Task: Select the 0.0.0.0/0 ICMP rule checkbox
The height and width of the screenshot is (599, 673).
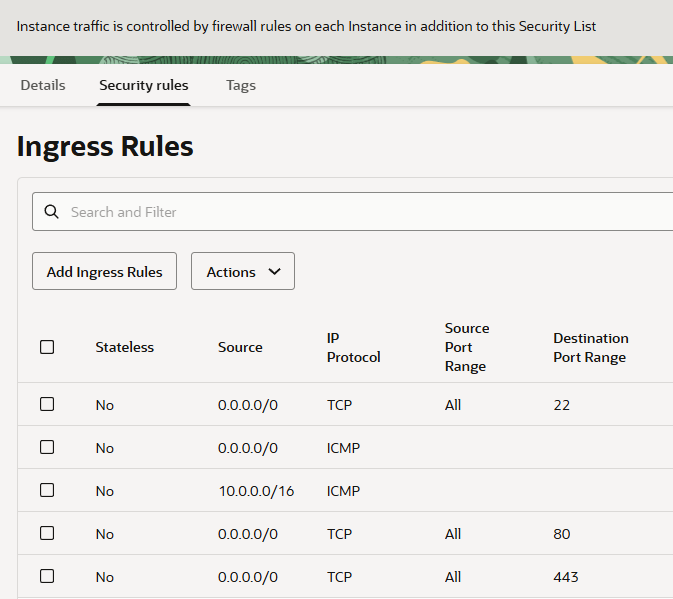Action: (47, 447)
